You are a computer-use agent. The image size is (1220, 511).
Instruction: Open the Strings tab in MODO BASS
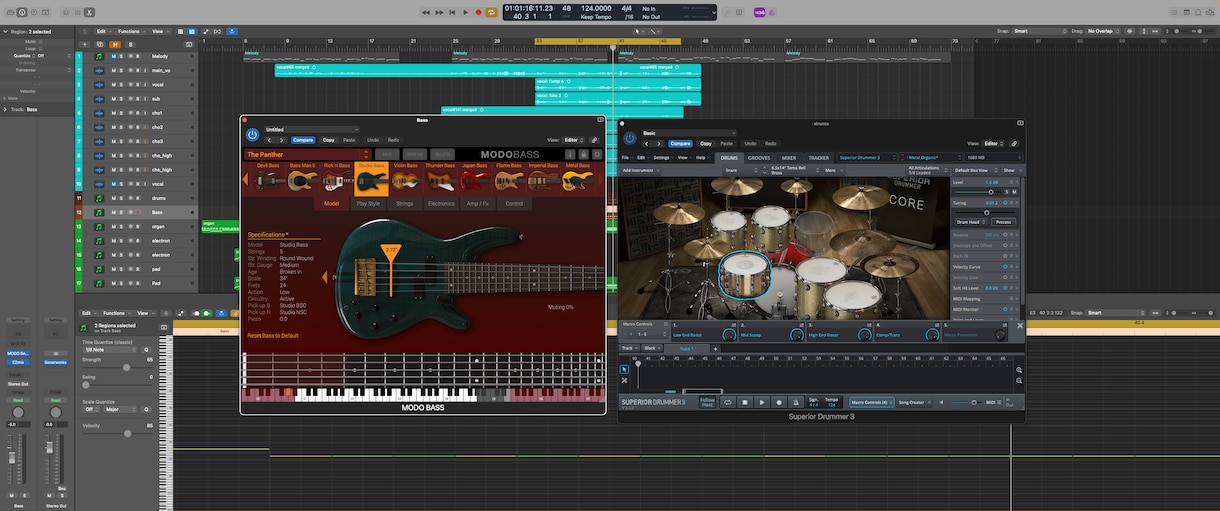(404, 203)
